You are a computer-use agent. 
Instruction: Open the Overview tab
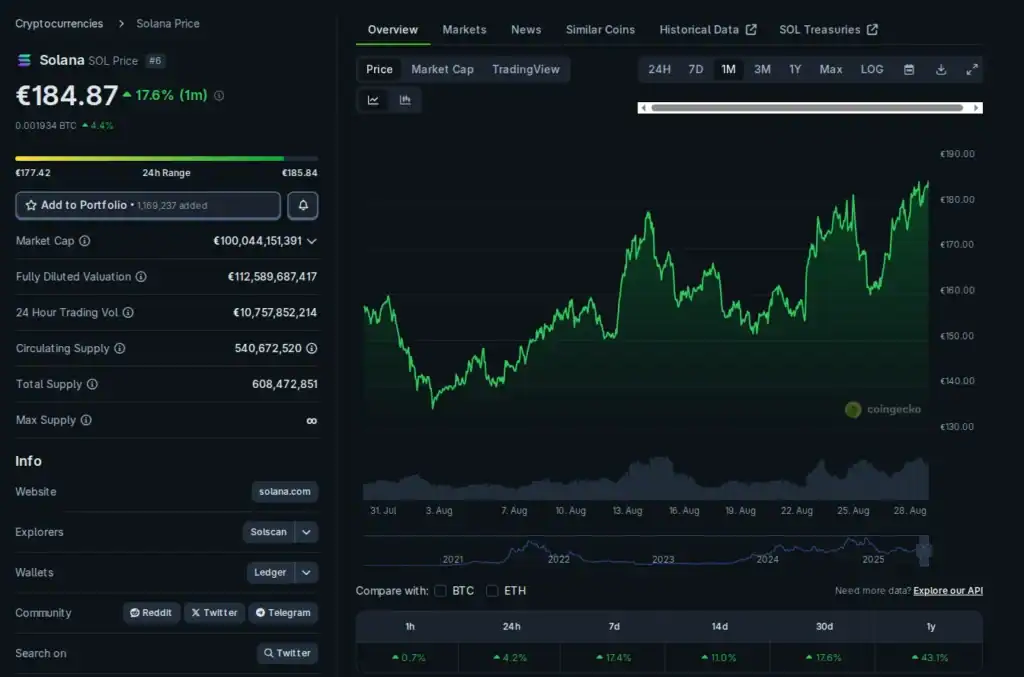392,30
